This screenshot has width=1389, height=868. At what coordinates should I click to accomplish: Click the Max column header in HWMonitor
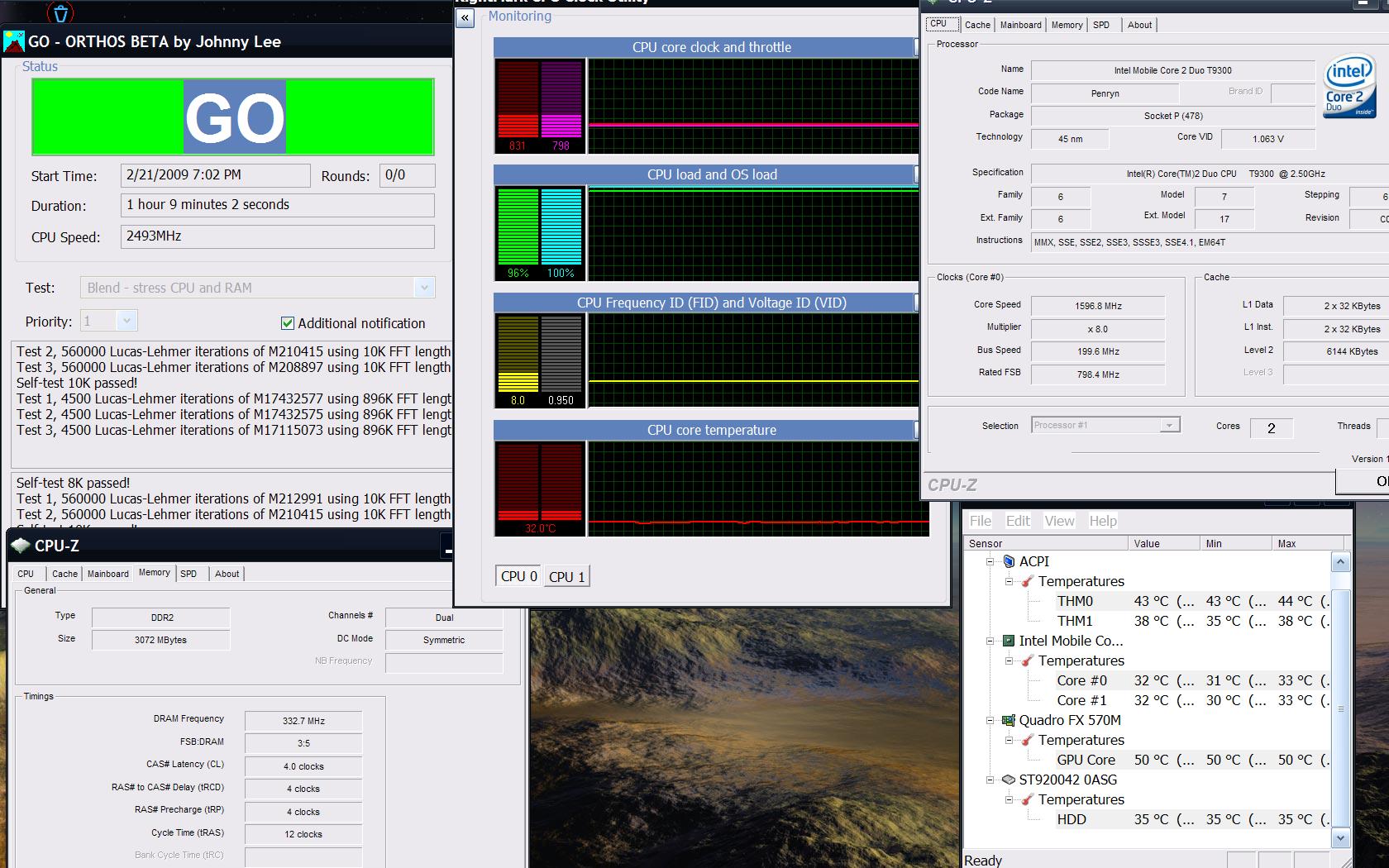coord(1307,543)
